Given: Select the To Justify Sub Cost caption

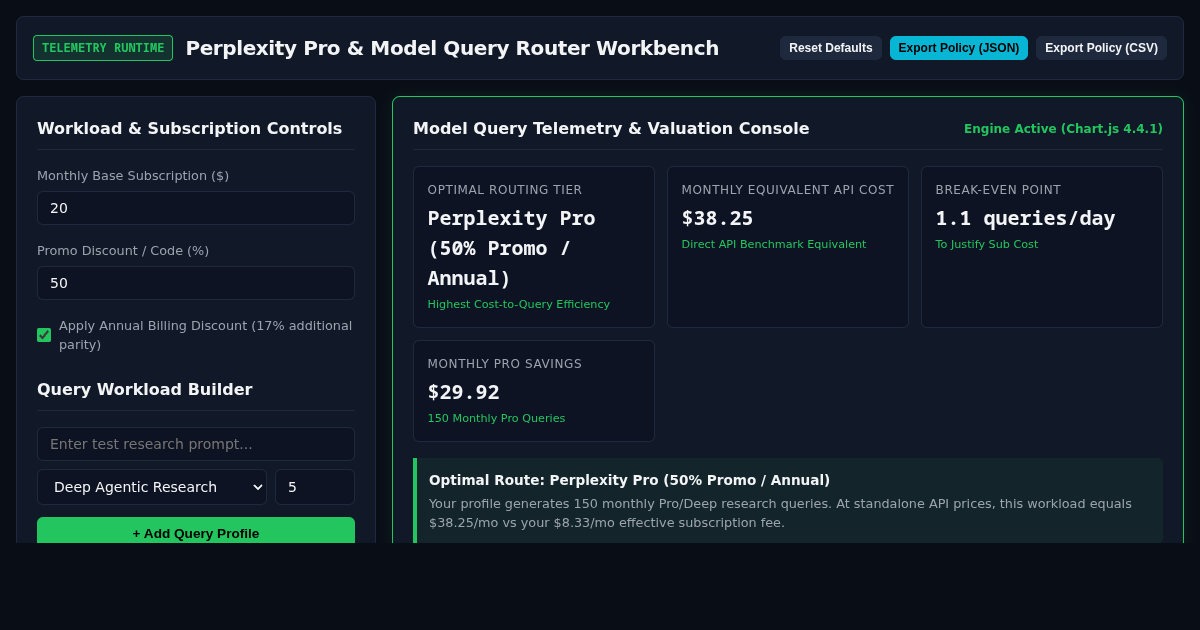Looking at the screenshot, I should (x=987, y=244).
